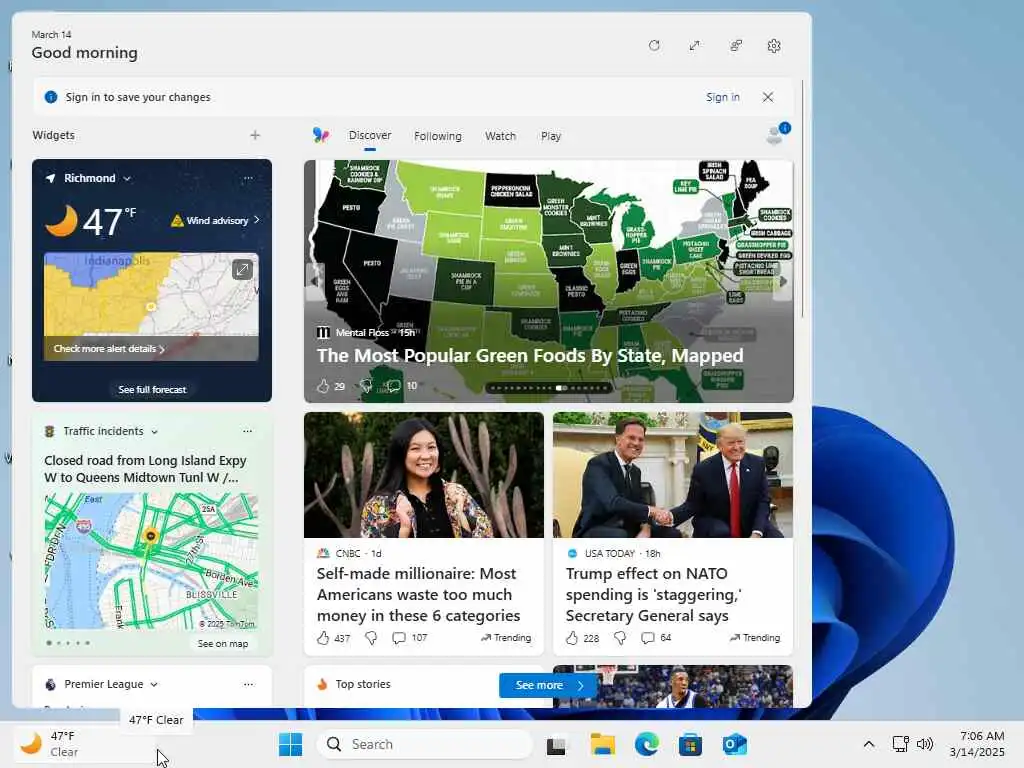Viewport: 1024px width, 768px height.
Task: Click the widgets board scrollbar
Action: point(802,199)
